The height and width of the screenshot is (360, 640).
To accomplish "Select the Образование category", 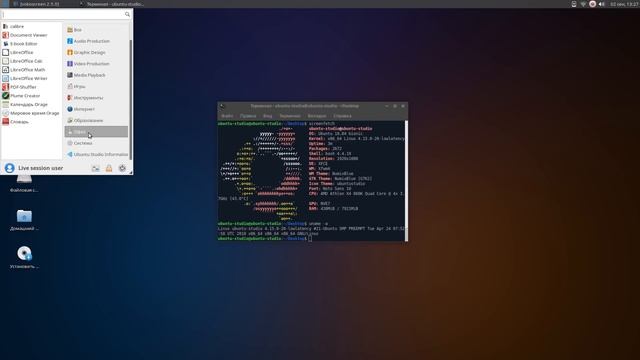I will pyautogui.click(x=96, y=120).
